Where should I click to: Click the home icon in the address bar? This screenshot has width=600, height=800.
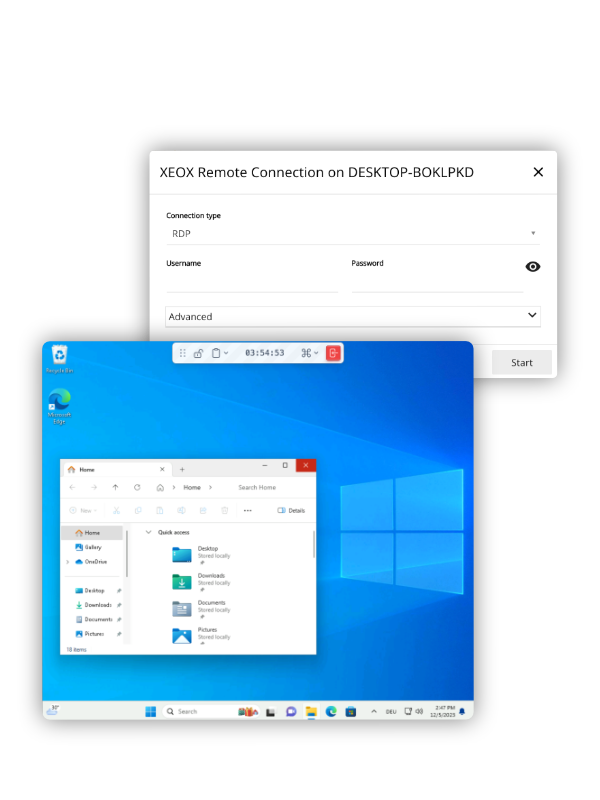160,488
